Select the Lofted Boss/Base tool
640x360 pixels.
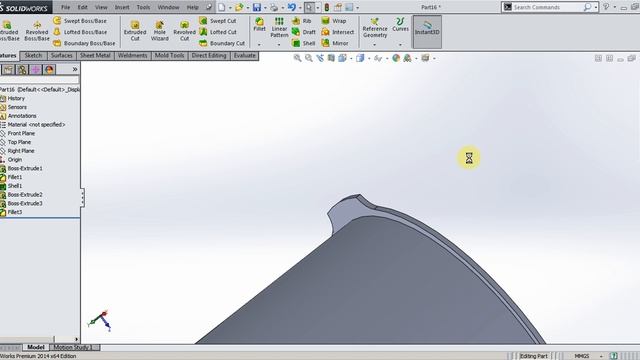click(80, 32)
